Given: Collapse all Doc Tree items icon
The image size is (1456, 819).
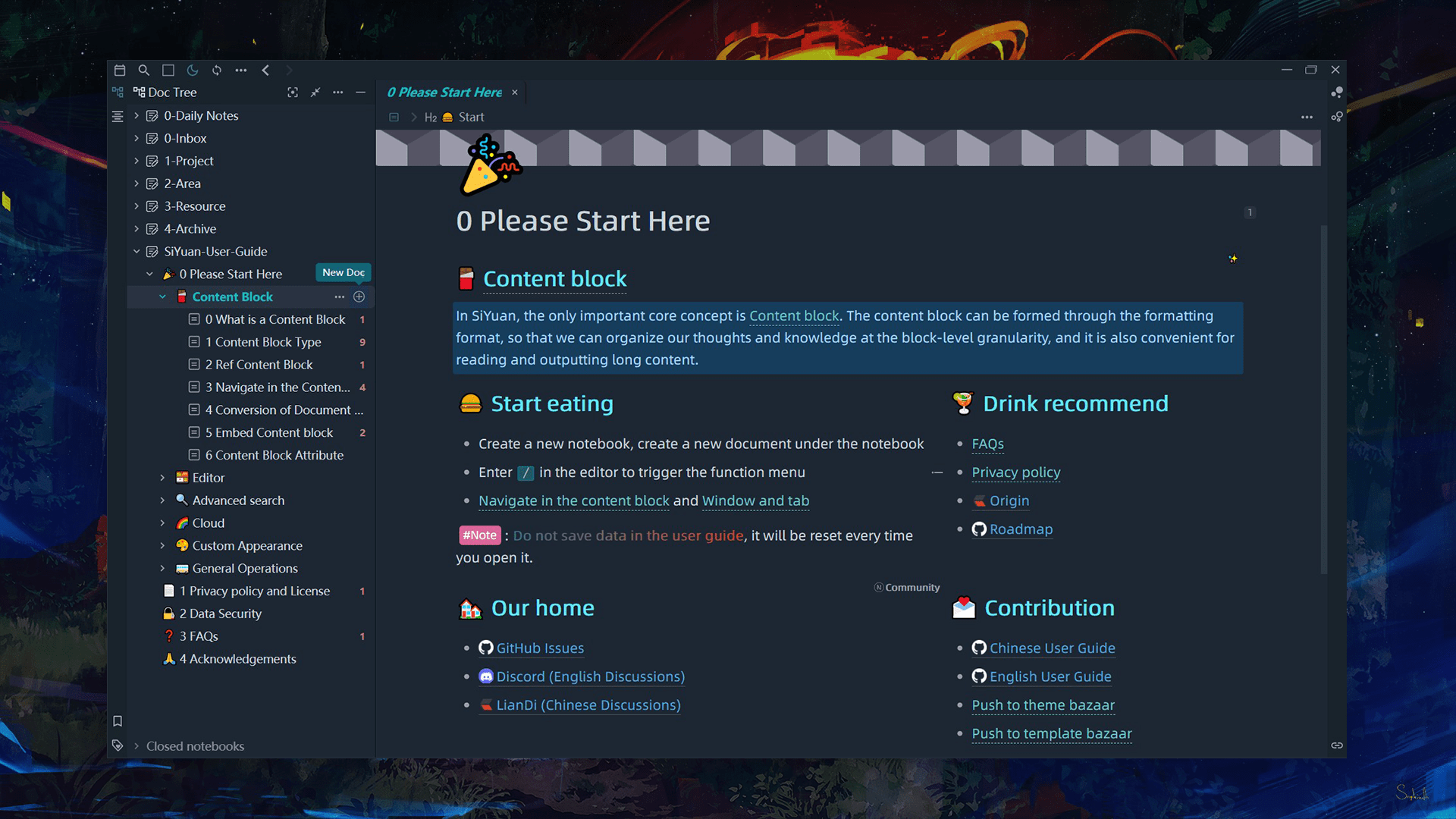Looking at the screenshot, I should click(315, 92).
